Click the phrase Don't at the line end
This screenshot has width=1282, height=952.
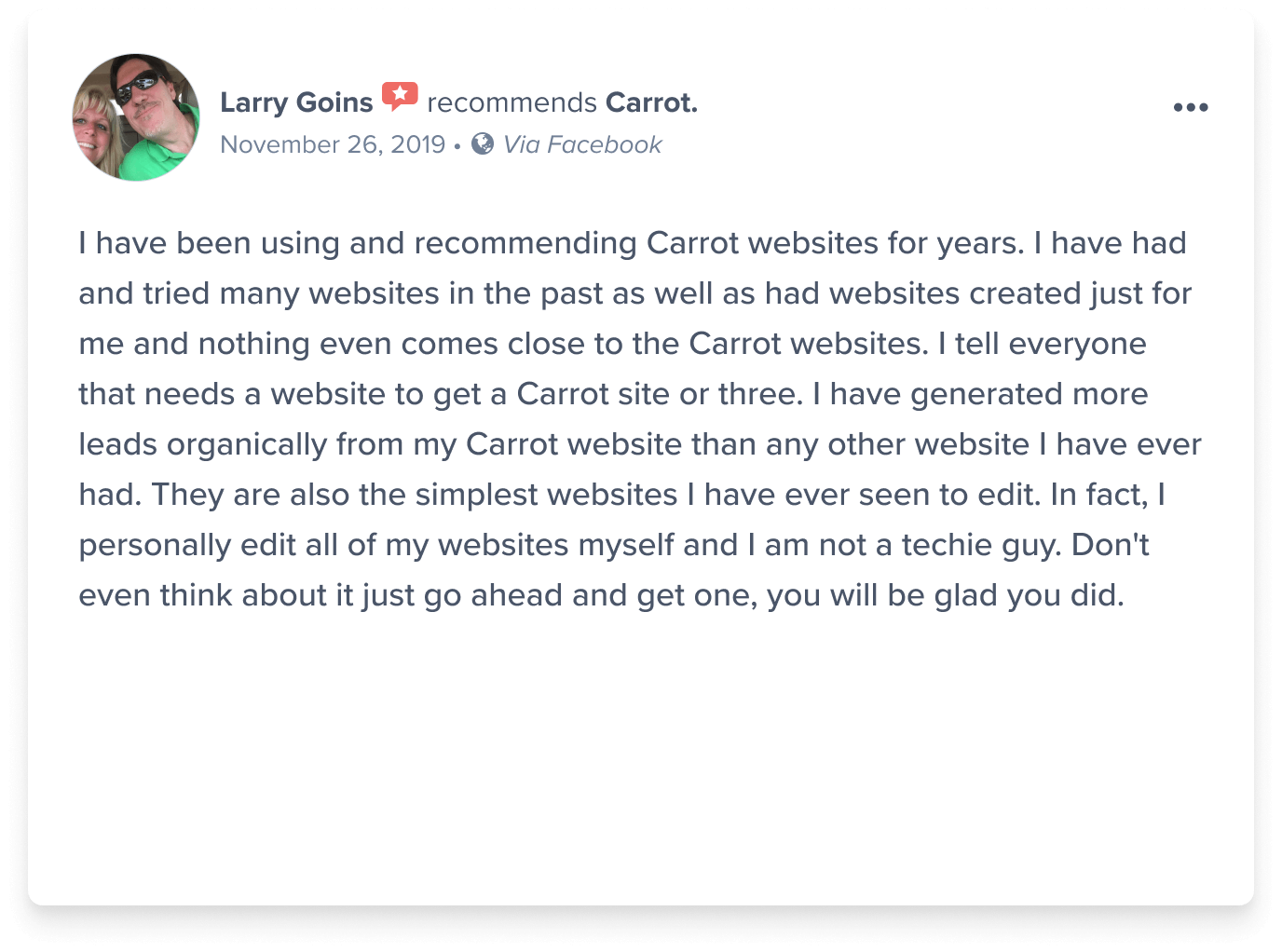click(1111, 545)
